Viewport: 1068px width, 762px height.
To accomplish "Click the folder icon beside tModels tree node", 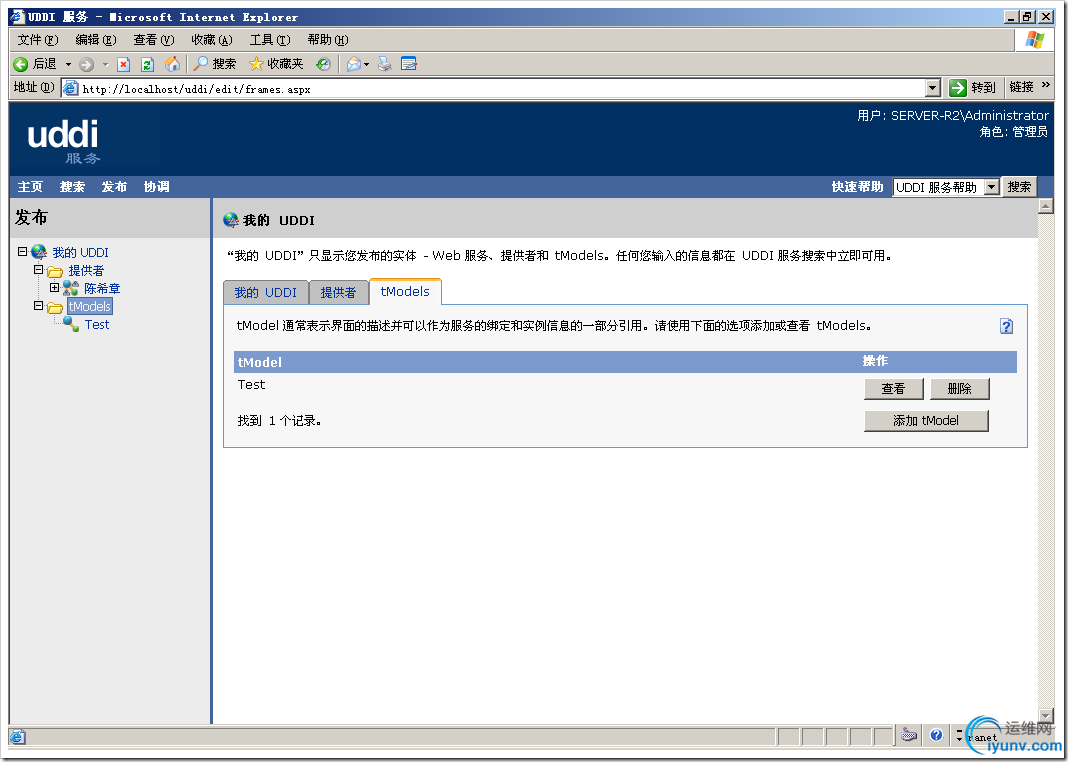I will coord(55,308).
